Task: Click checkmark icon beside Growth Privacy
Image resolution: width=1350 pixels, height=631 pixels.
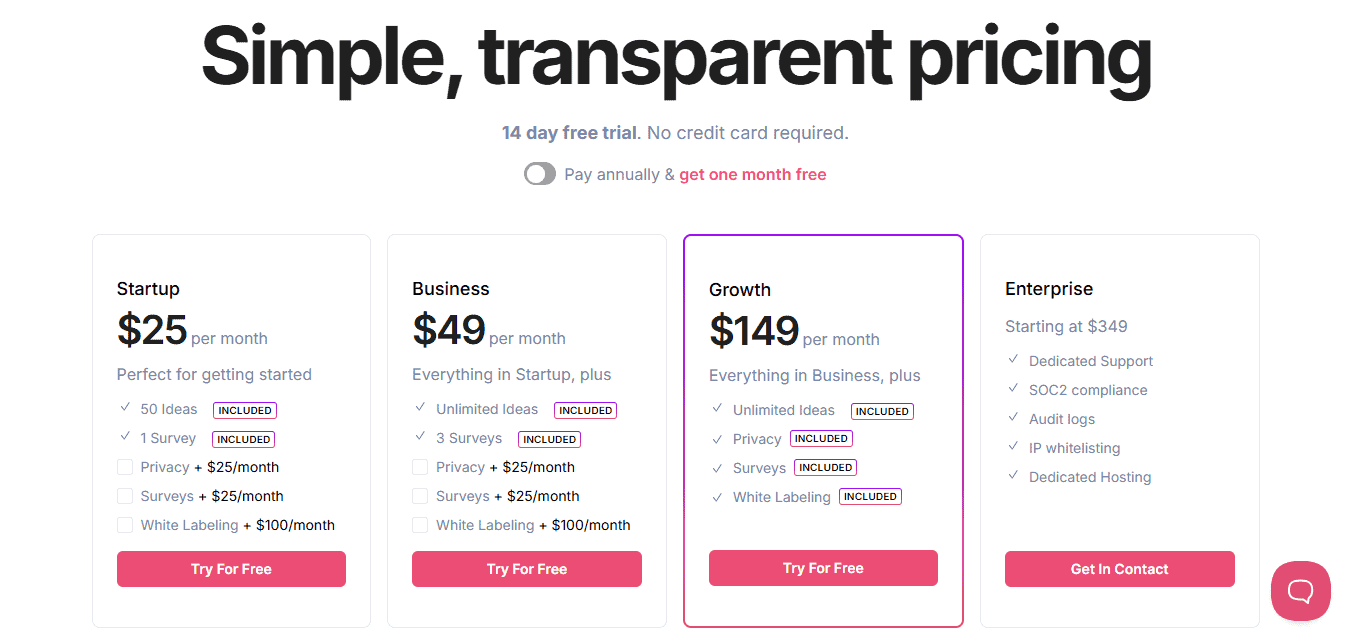Action: coord(717,438)
